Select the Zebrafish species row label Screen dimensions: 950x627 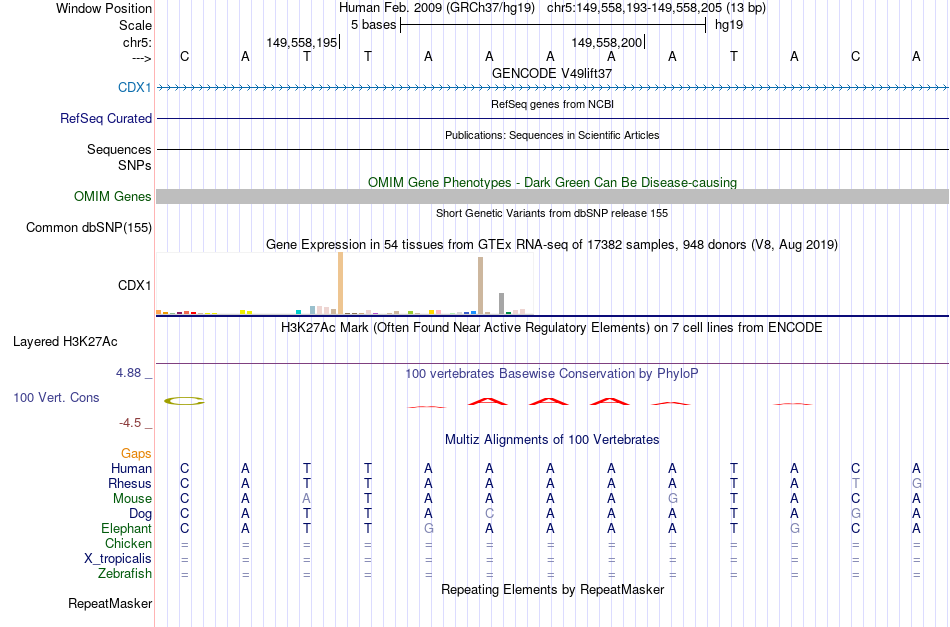(x=125, y=573)
